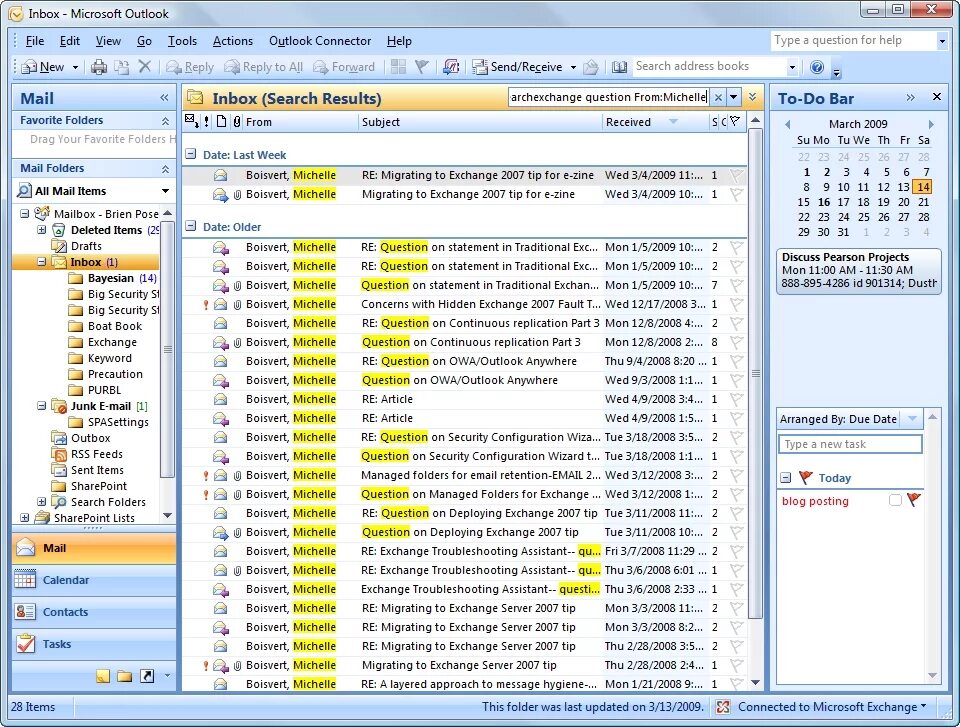This screenshot has width=960, height=727.
Task: Open the Actions menu
Action: click(x=233, y=41)
